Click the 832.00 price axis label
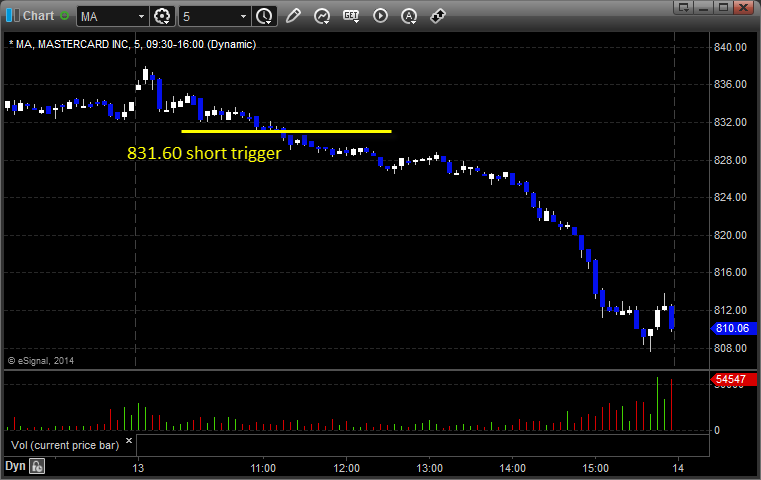Viewport: 761px width, 480px height. pyautogui.click(x=730, y=122)
